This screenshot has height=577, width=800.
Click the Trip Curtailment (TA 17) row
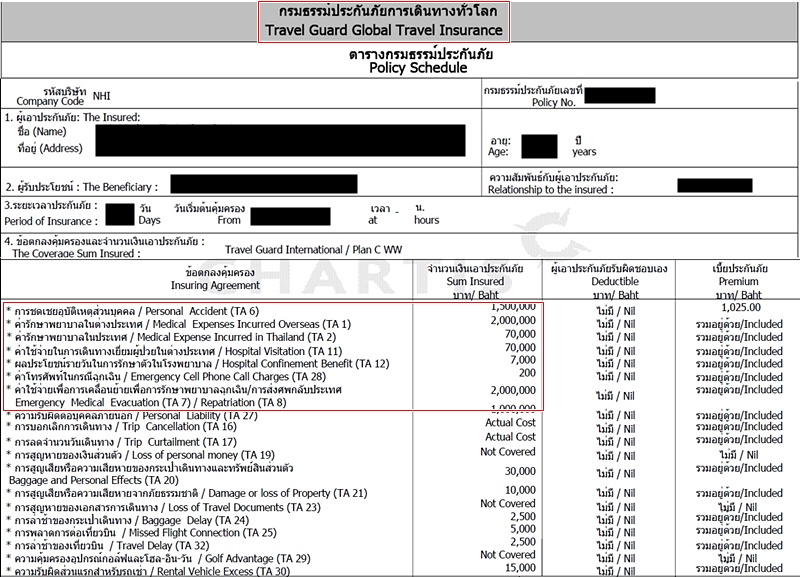coord(121,442)
